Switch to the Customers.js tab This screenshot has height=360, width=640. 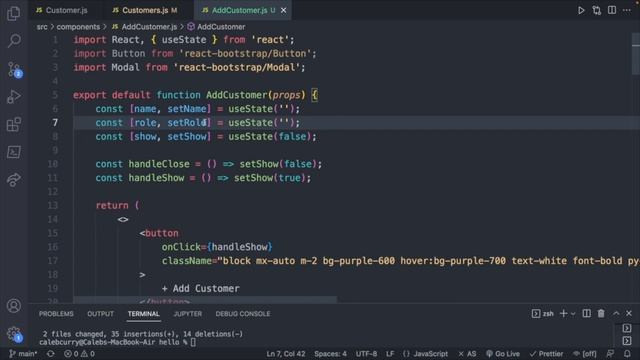145,10
